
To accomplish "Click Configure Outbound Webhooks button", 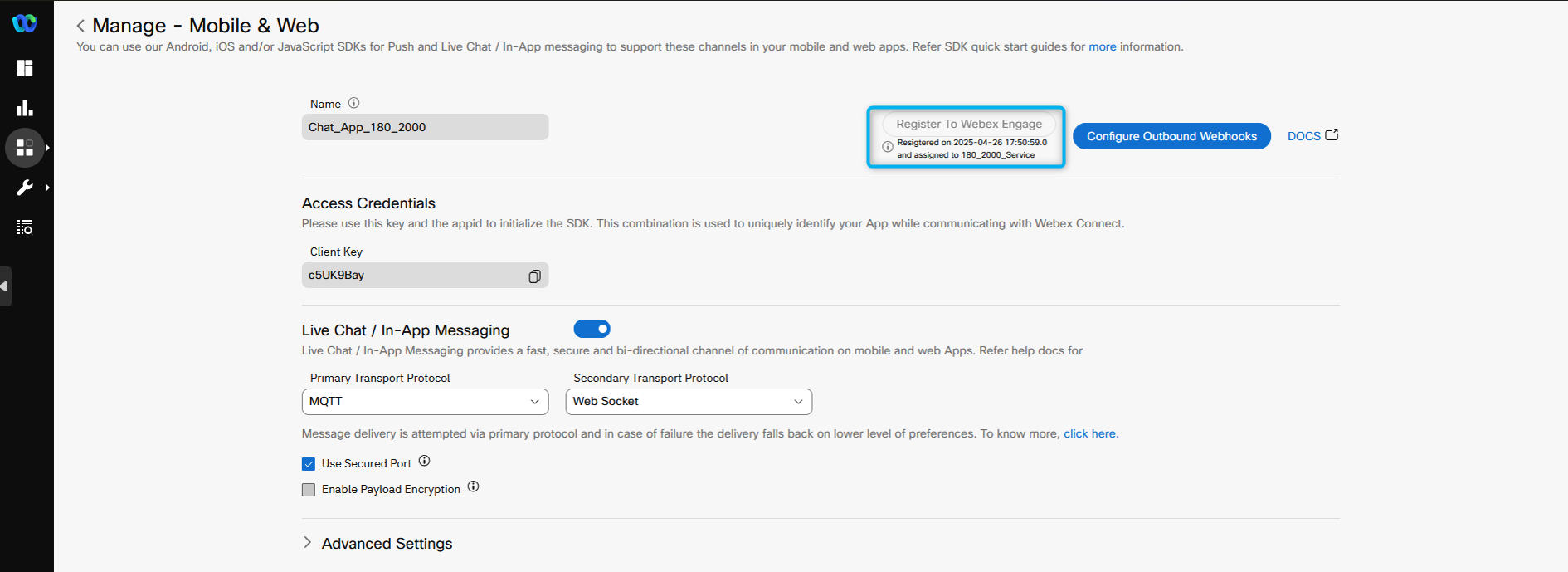I will 1171,136.
